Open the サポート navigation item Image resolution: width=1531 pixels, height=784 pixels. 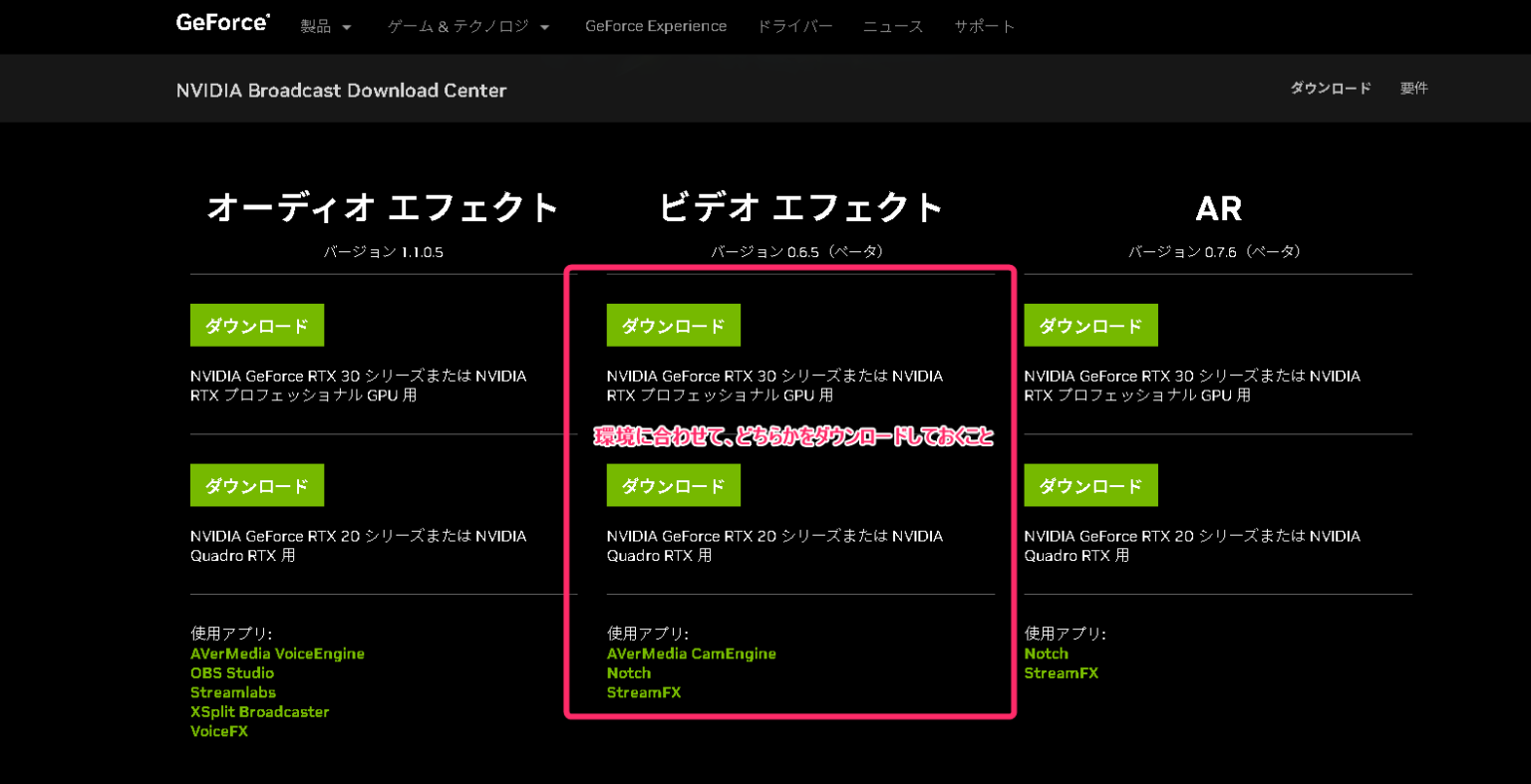[x=984, y=26]
